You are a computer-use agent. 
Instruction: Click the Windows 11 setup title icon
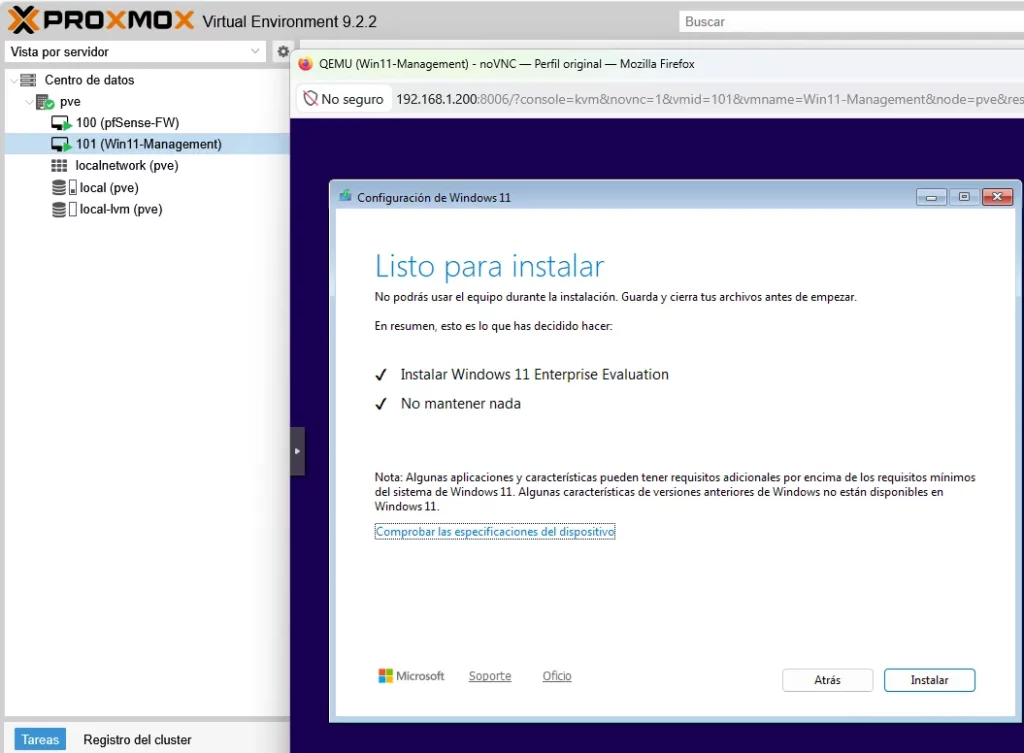(x=345, y=196)
